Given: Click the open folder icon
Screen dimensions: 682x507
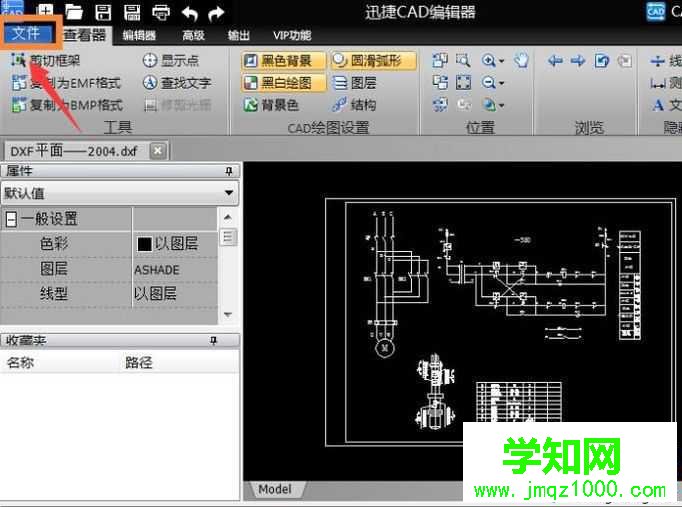Looking at the screenshot, I should coord(74,12).
